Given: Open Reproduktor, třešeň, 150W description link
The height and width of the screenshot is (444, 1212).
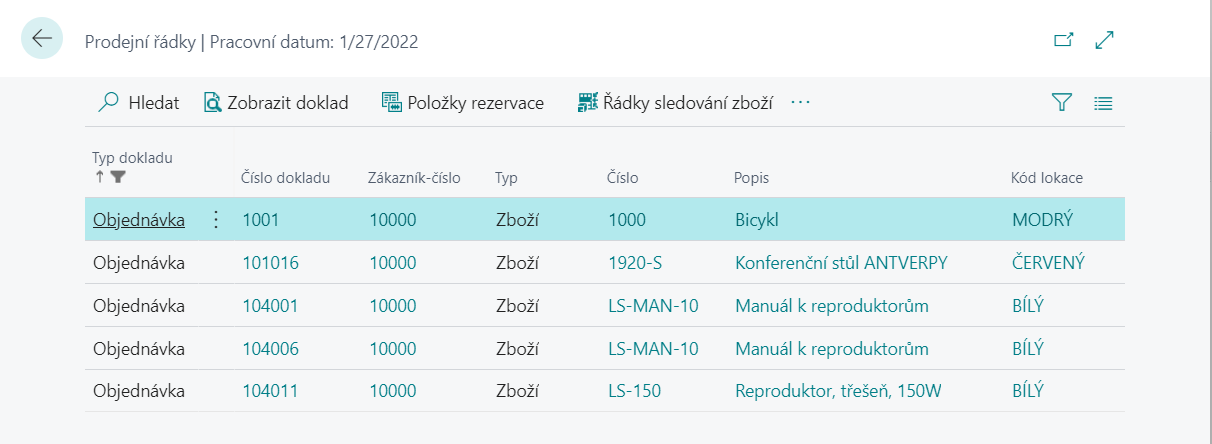Looking at the screenshot, I should pos(838,391).
